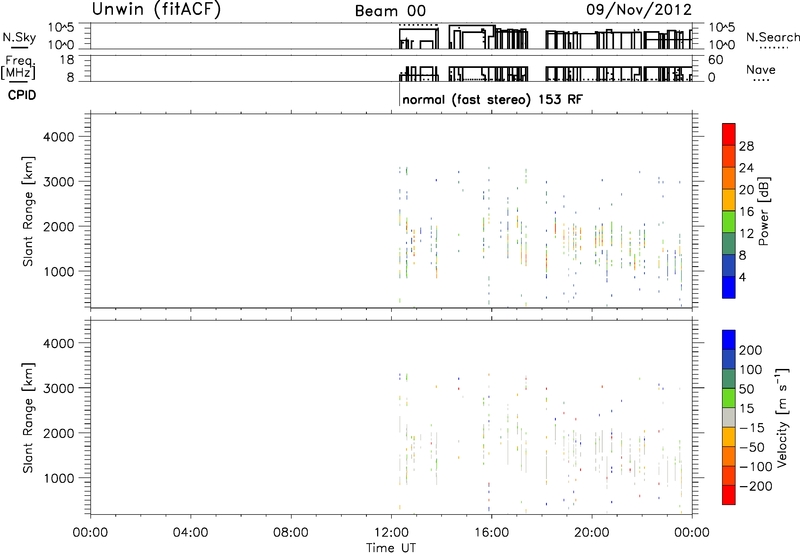Click the date '09/Nov/2012'
Image resolution: width=800 pixels, height=554 pixels.
point(639,9)
